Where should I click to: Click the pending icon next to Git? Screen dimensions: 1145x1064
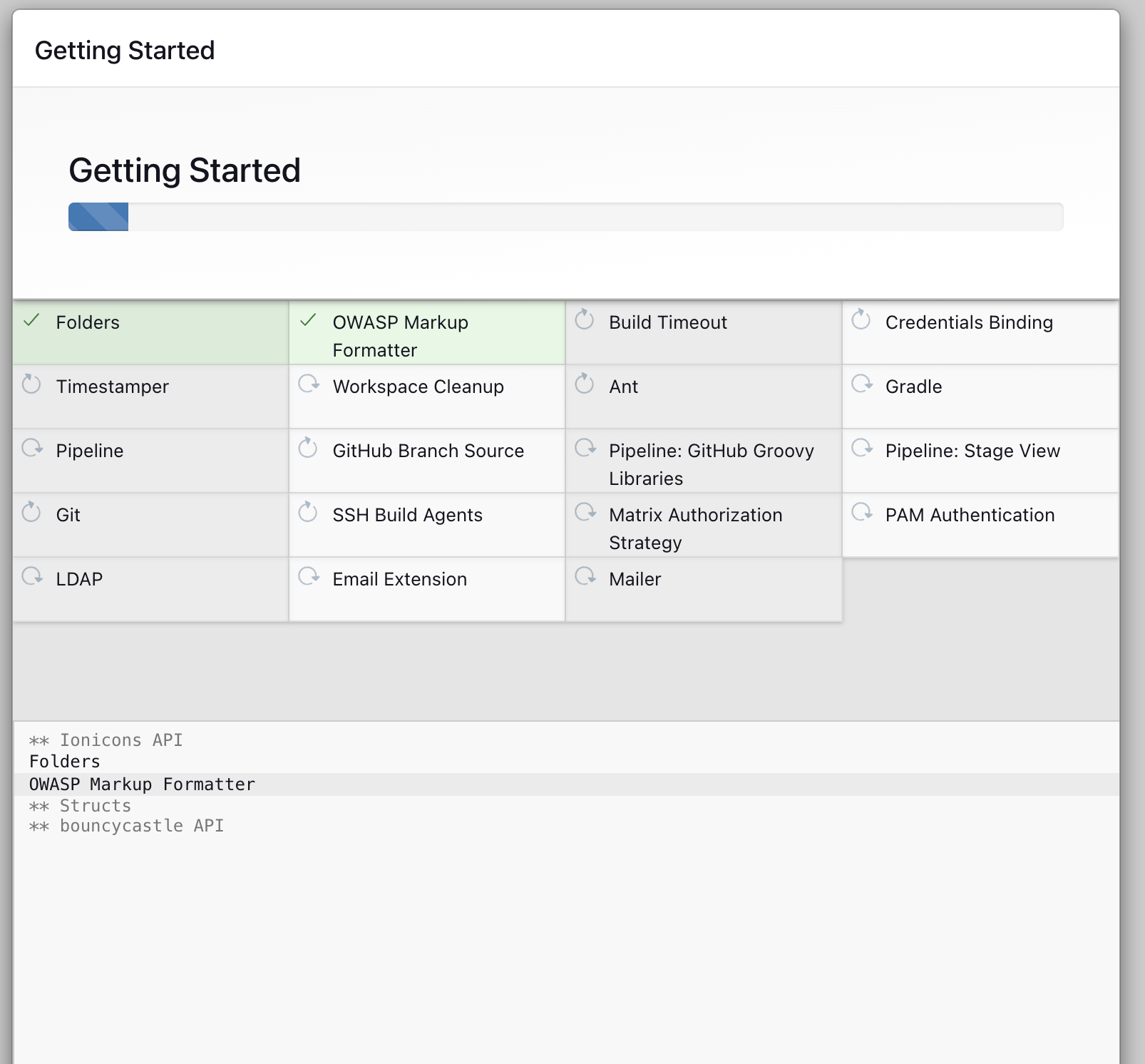coord(31,512)
